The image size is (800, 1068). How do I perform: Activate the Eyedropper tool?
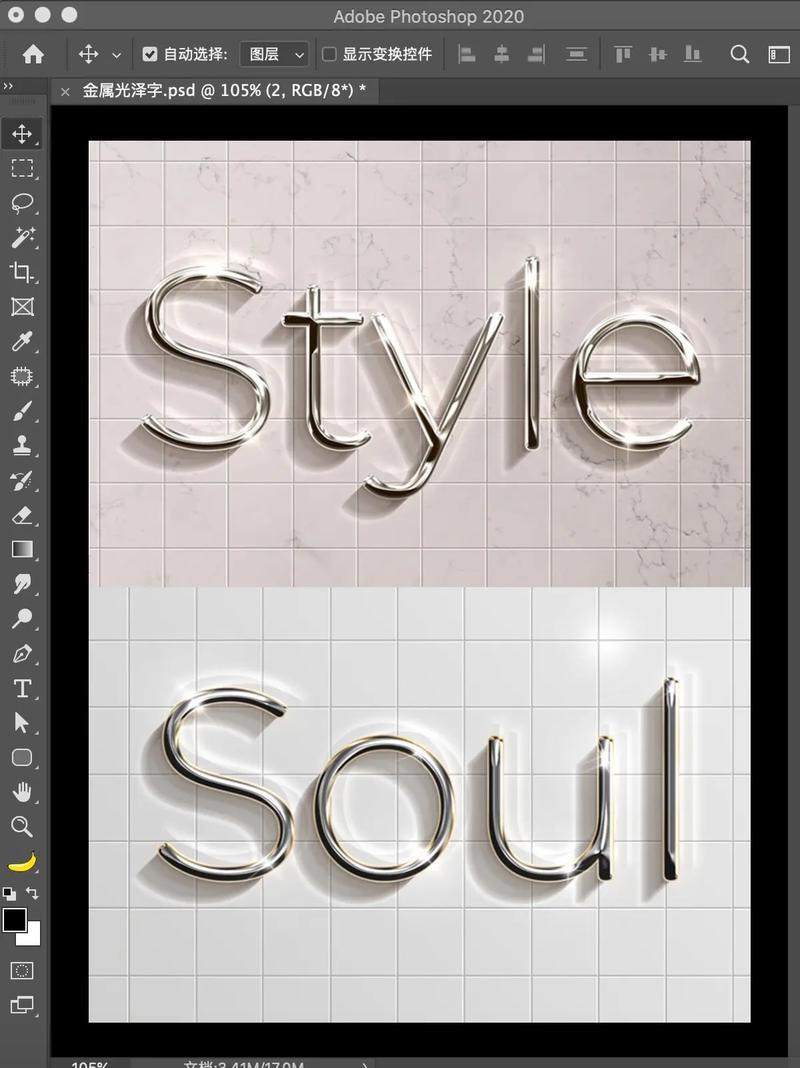(x=22, y=342)
